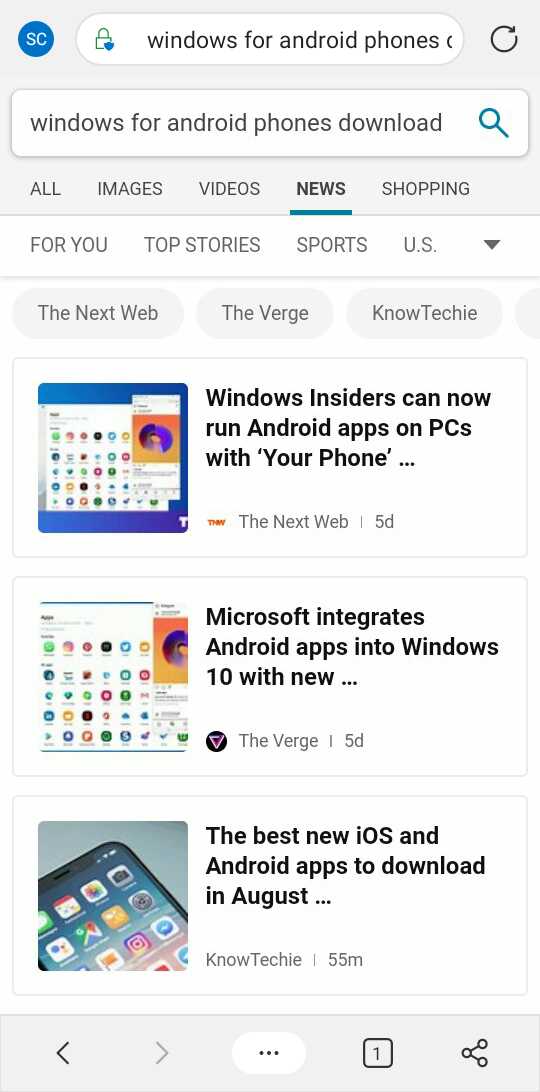
Task: Go back with the left arrow icon
Action: [63, 1052]
